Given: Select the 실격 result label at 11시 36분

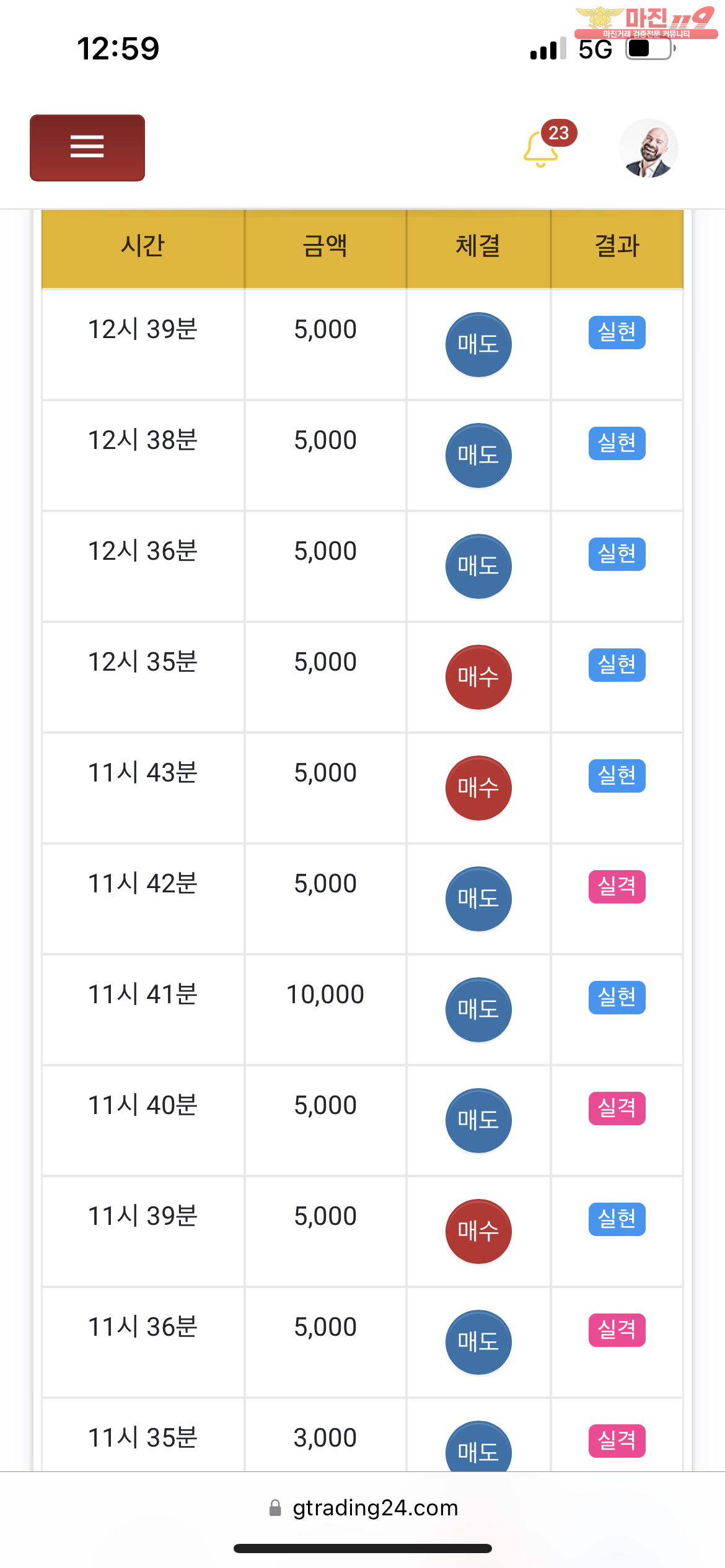Looking at the screenshot, I should pos(617,1330).
